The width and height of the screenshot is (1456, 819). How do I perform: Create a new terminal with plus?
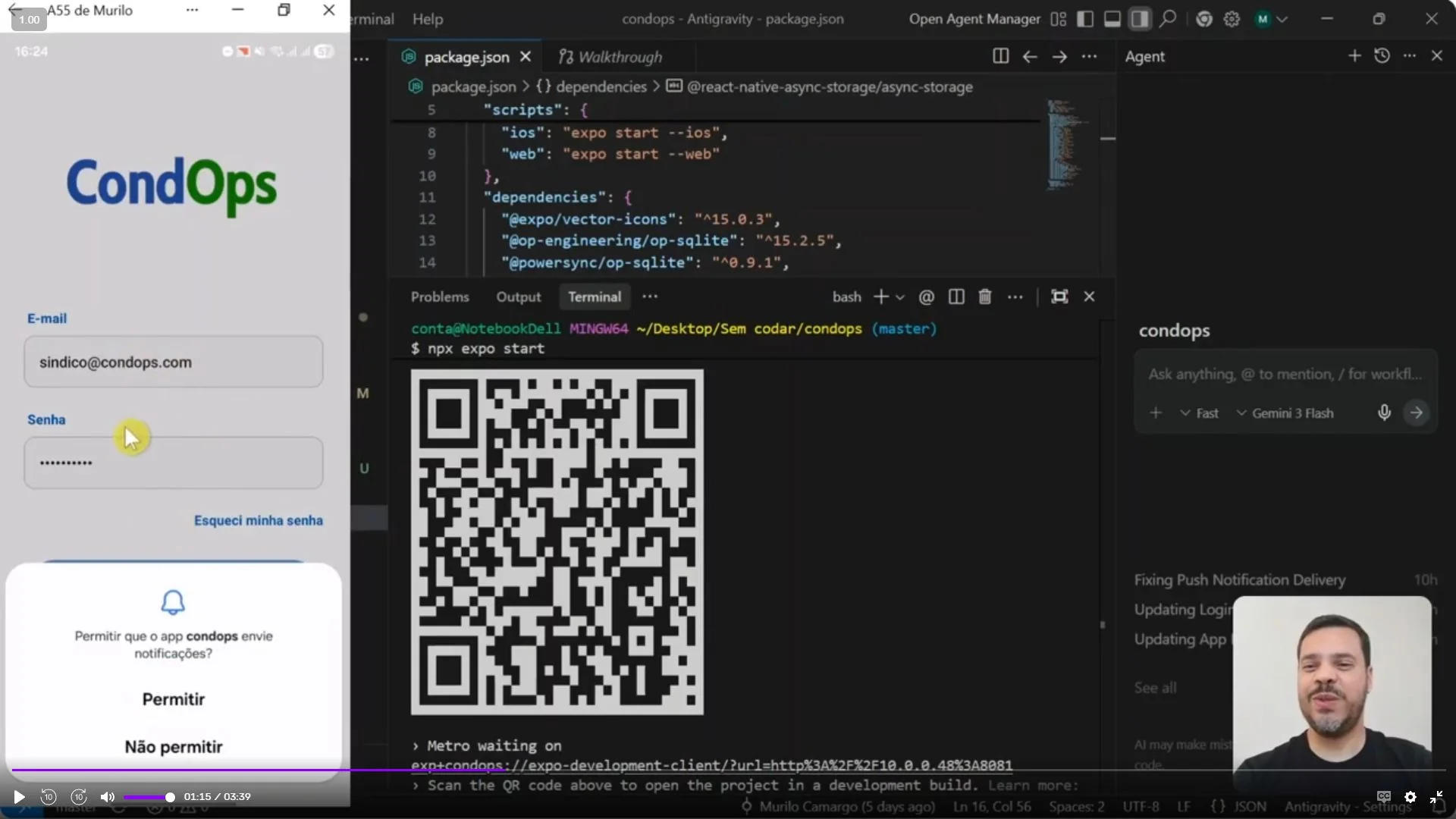point(880,297)
